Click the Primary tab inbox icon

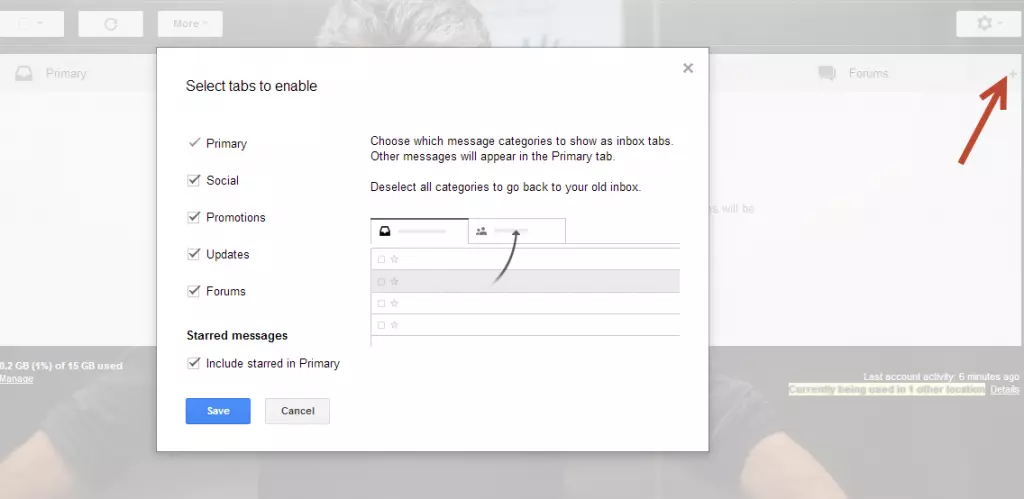tap(24, 73)
